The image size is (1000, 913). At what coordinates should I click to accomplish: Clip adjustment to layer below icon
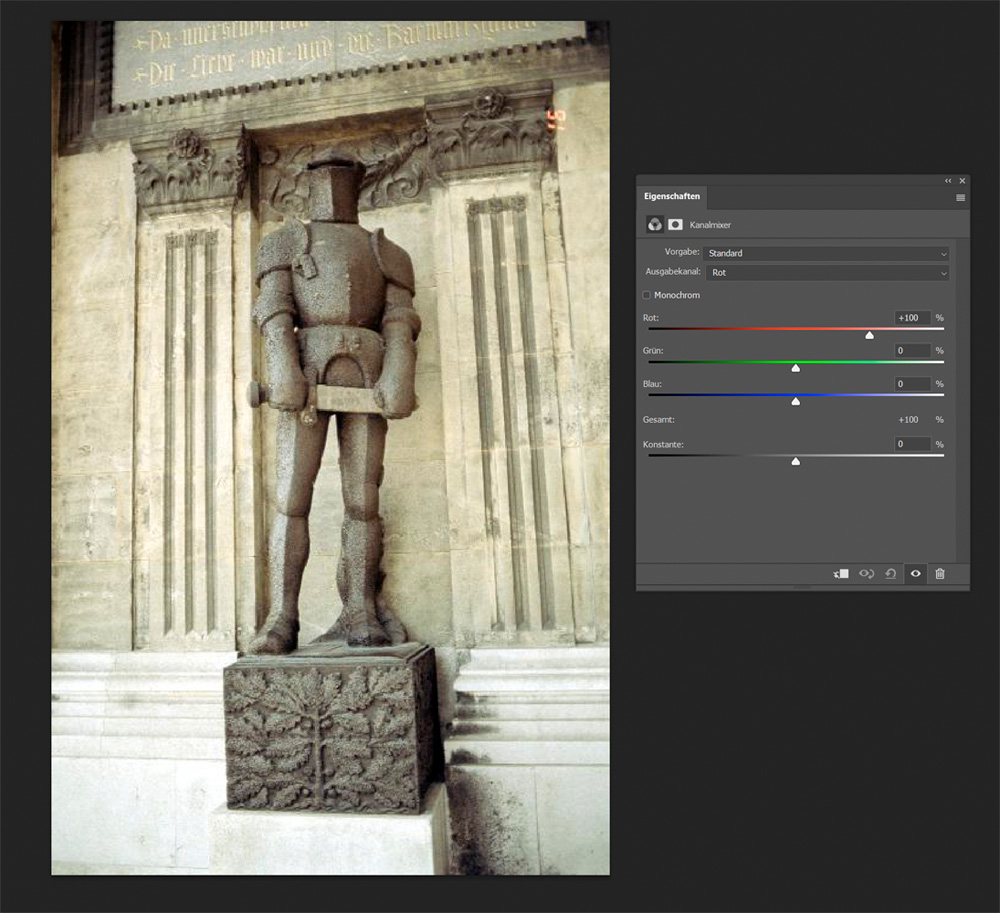click(x=841, y=574)
